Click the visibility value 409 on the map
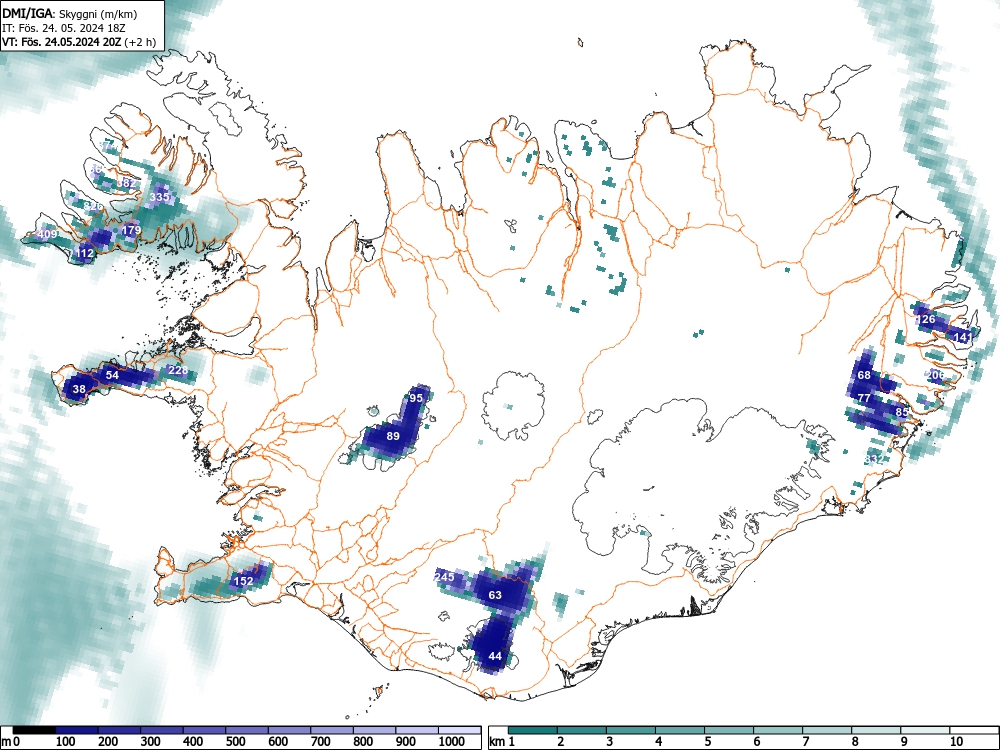The height and width of the screenshot is (750, 1000). 48,234
